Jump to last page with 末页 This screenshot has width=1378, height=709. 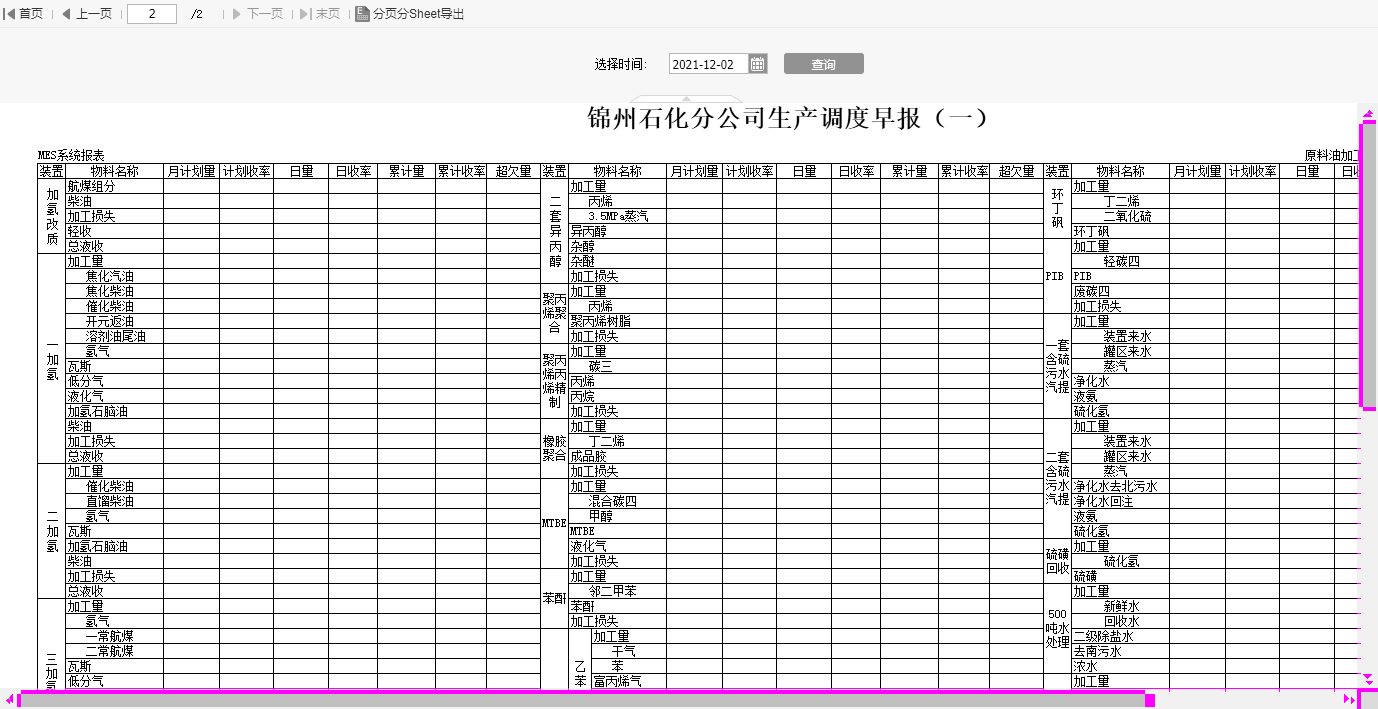point(320,14)
